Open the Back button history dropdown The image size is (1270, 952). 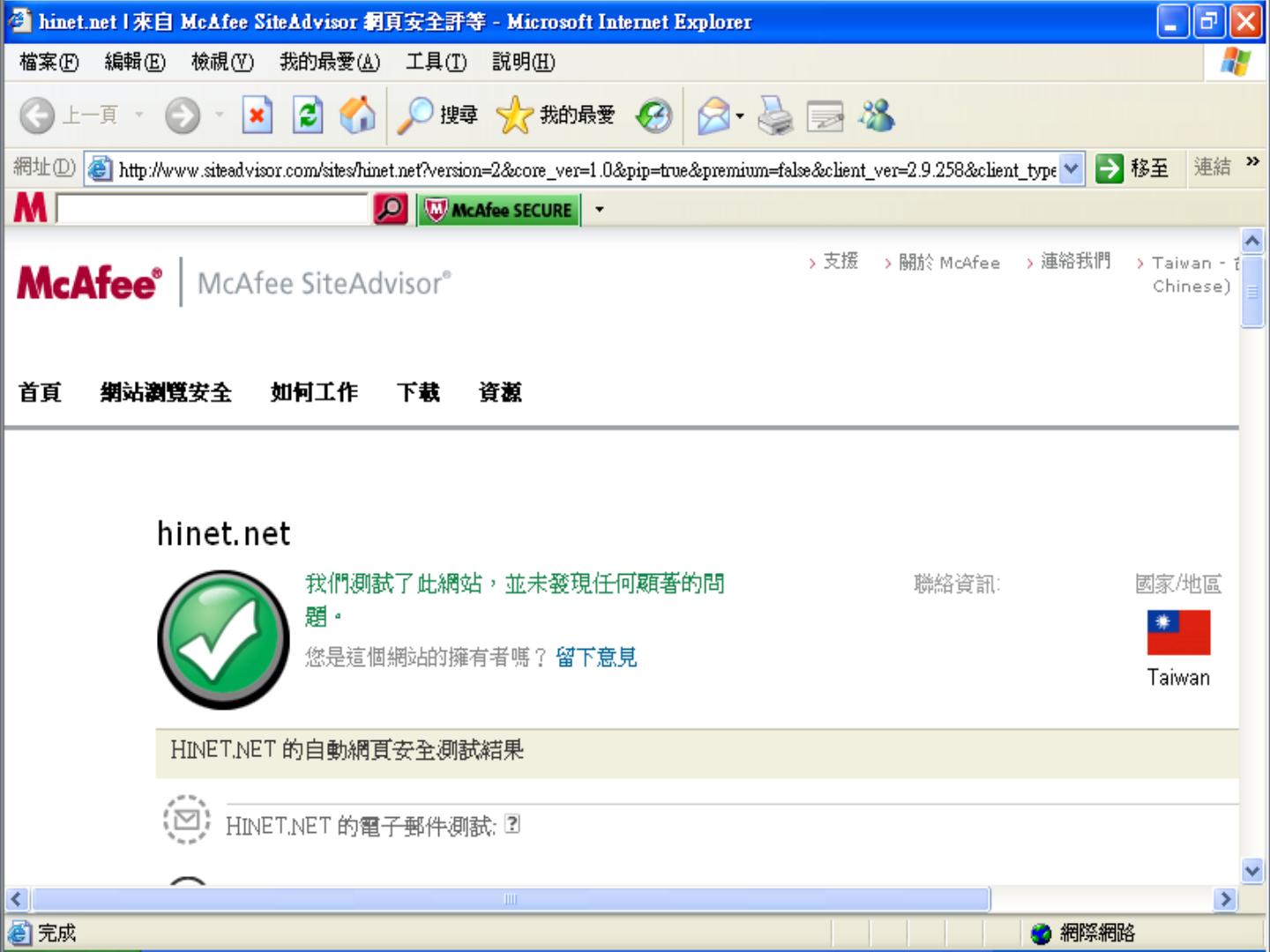pos(138,115)
